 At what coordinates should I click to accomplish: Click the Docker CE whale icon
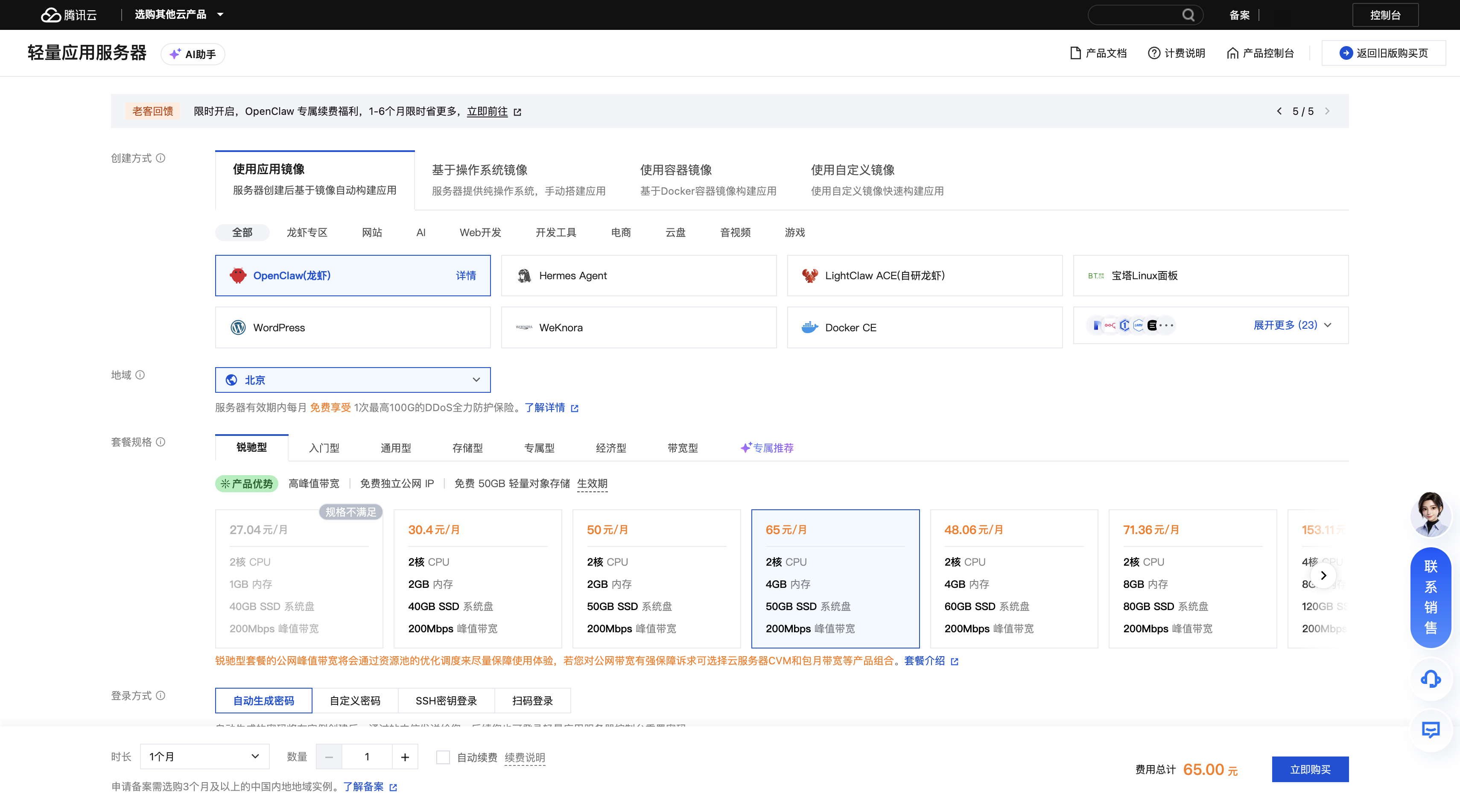(x=810, y=327)
